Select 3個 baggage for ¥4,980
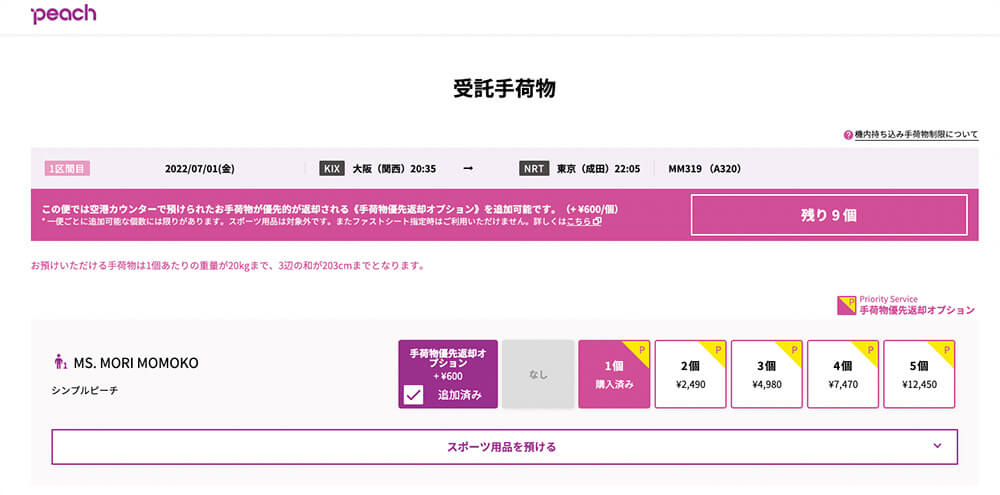 tap(766, 374)
